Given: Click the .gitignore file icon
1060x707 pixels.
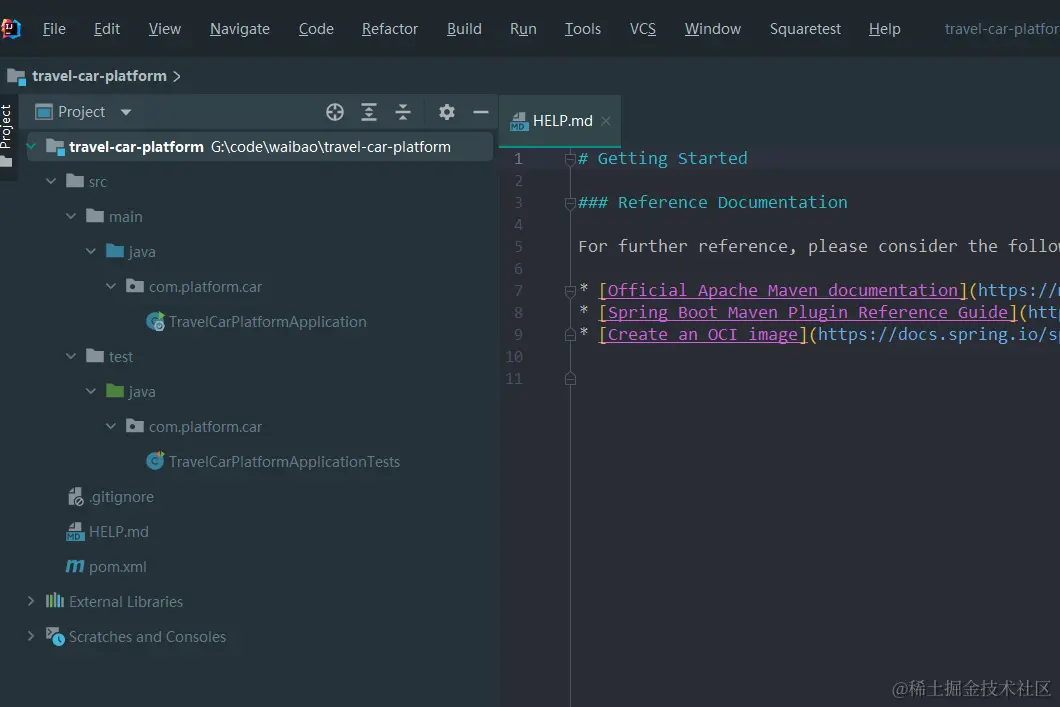Looking at the screenshot, I should [76, 497].
